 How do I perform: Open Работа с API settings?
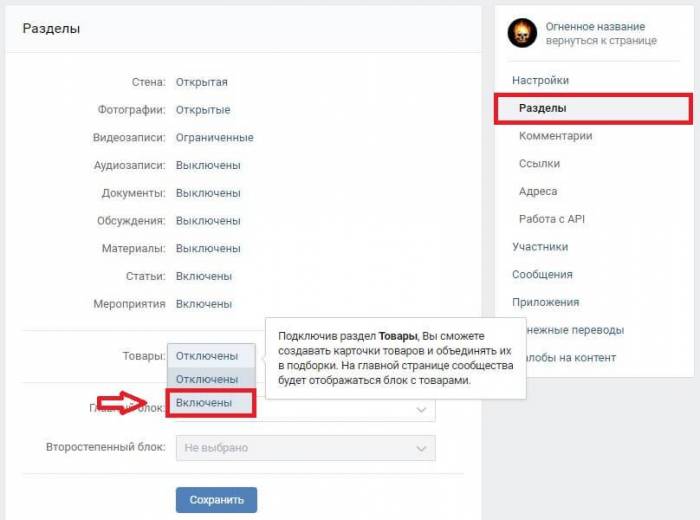[x=552, y=219]
